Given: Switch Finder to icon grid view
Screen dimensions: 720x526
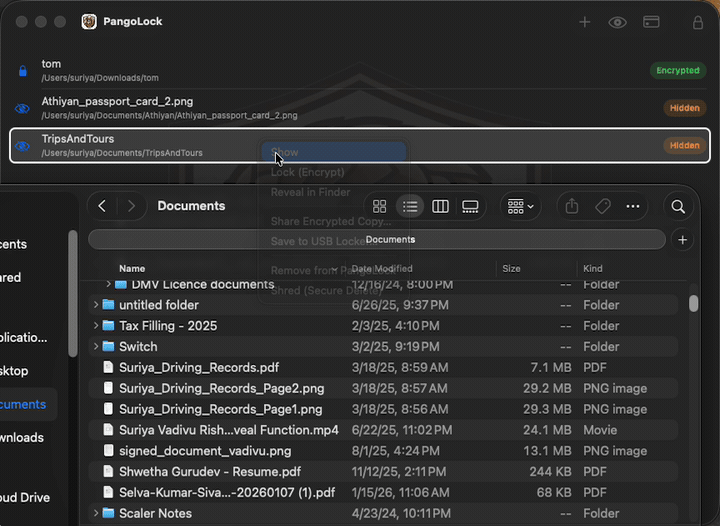Looking at the screenshot, I should (x=379, y=207).
